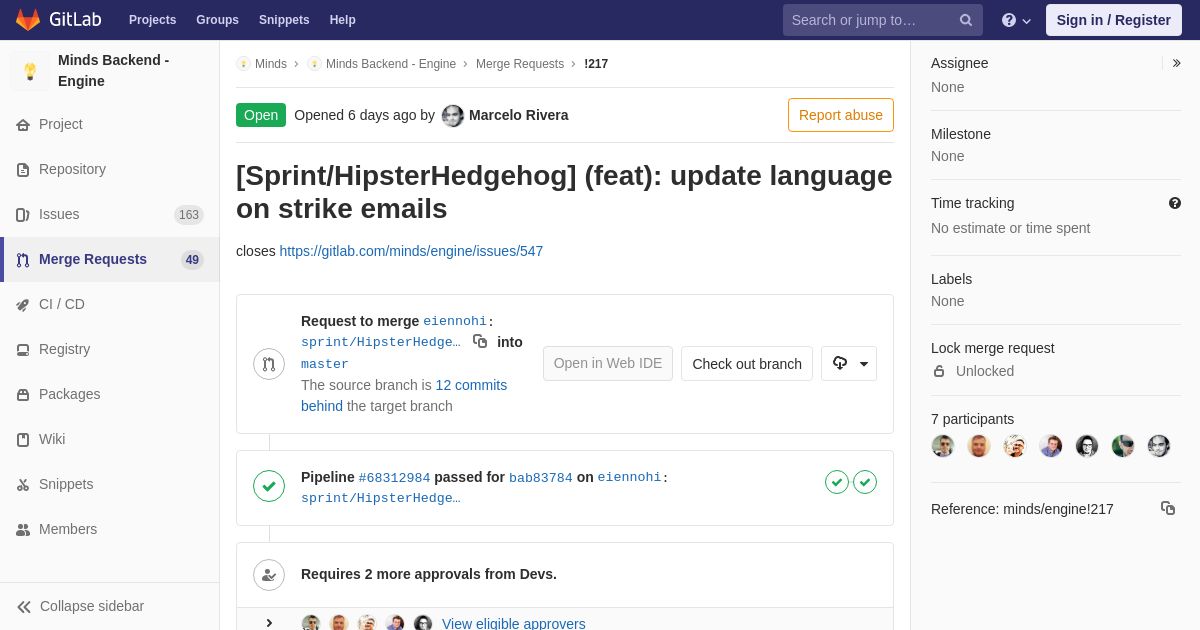Open Packages in the sidebar
Viewport: 1200px width, 630px height.
(x=110, y=394)
